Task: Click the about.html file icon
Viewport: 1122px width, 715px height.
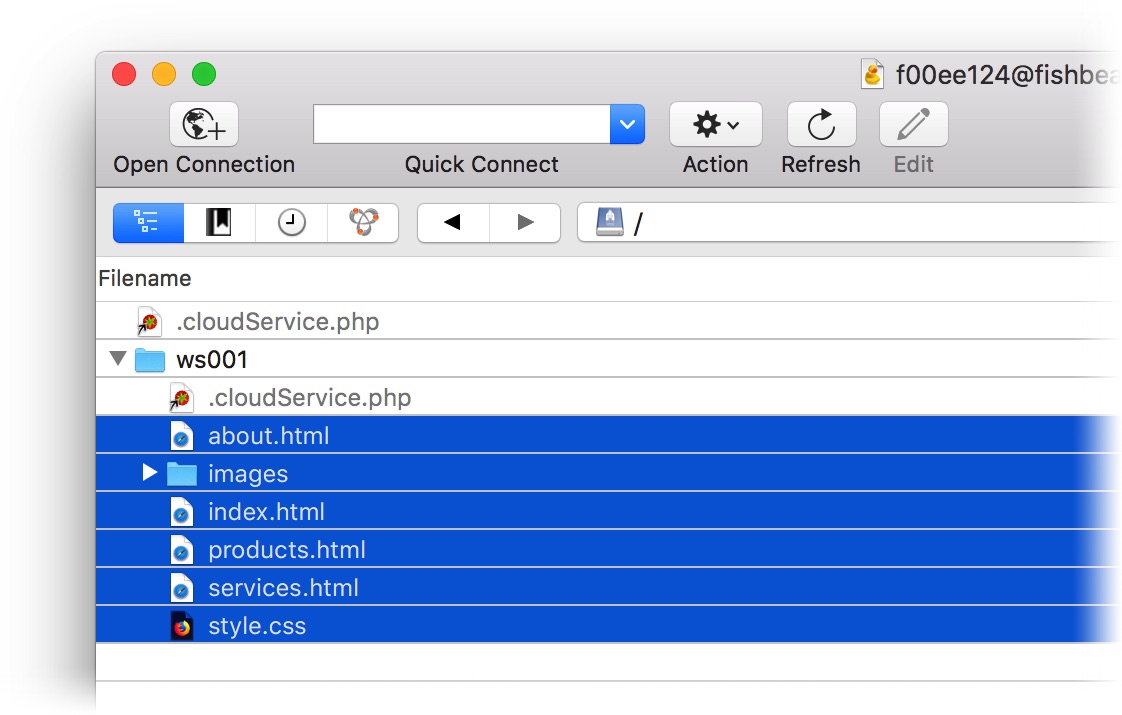Action: (x=182, y=436)
